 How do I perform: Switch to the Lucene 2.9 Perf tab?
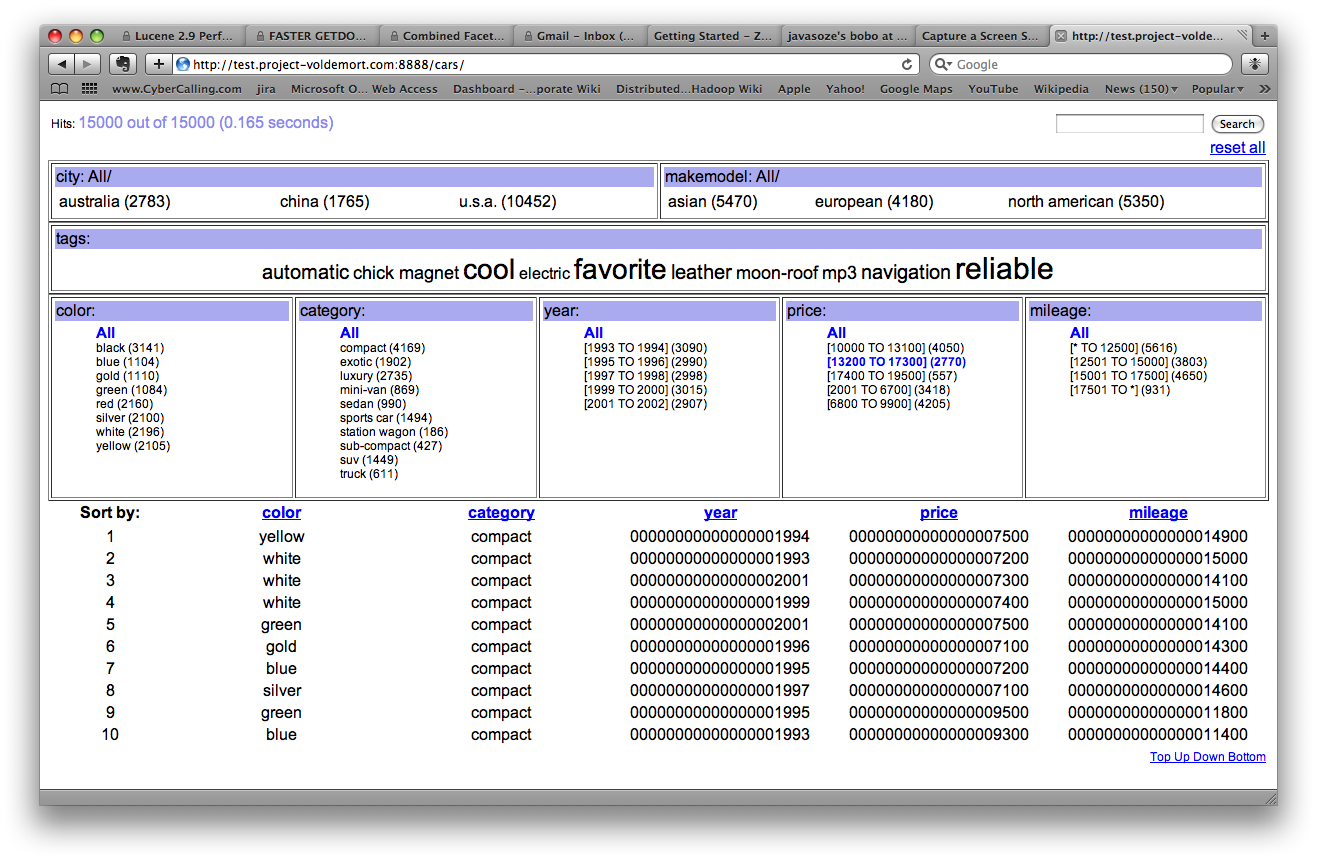pos(177,36)
